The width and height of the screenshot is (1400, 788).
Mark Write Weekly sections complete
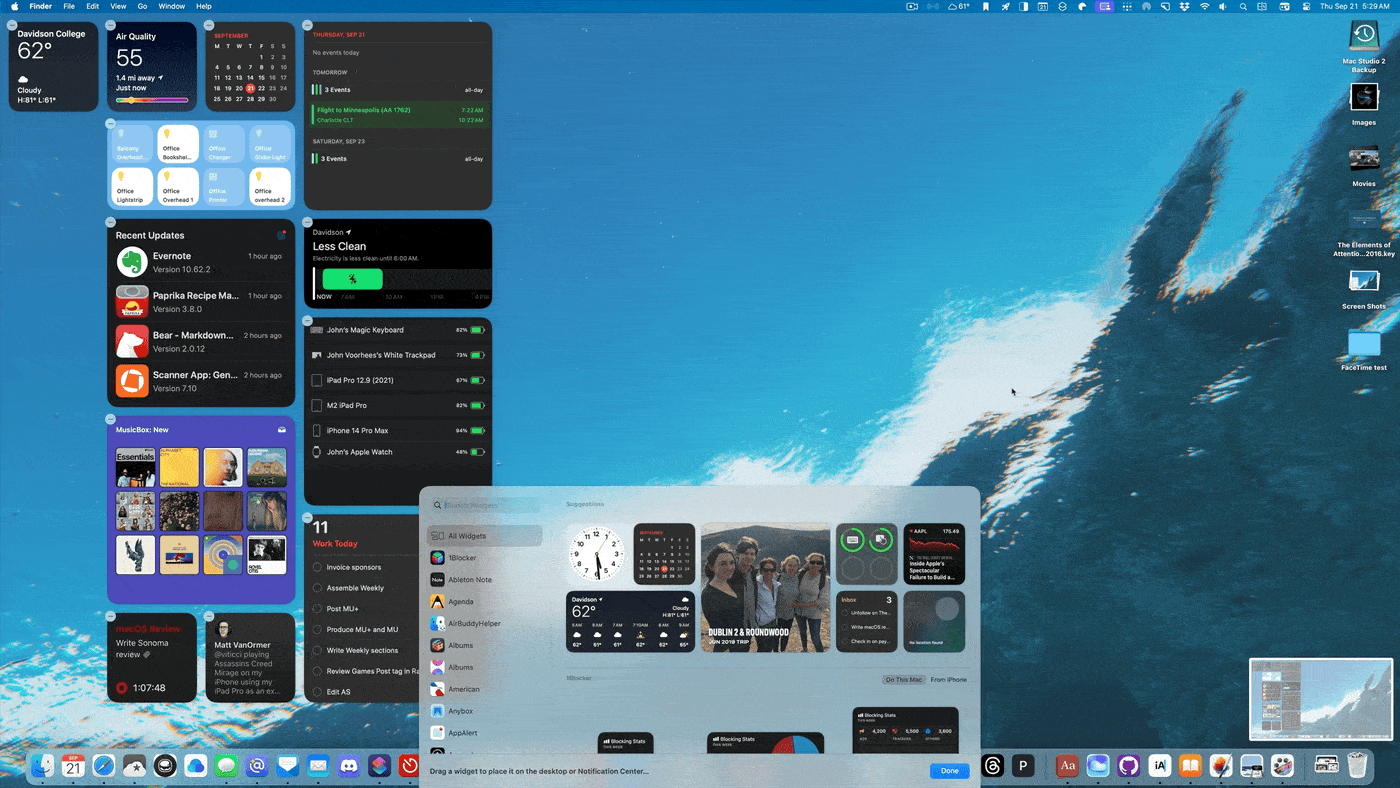coord(318,650)
